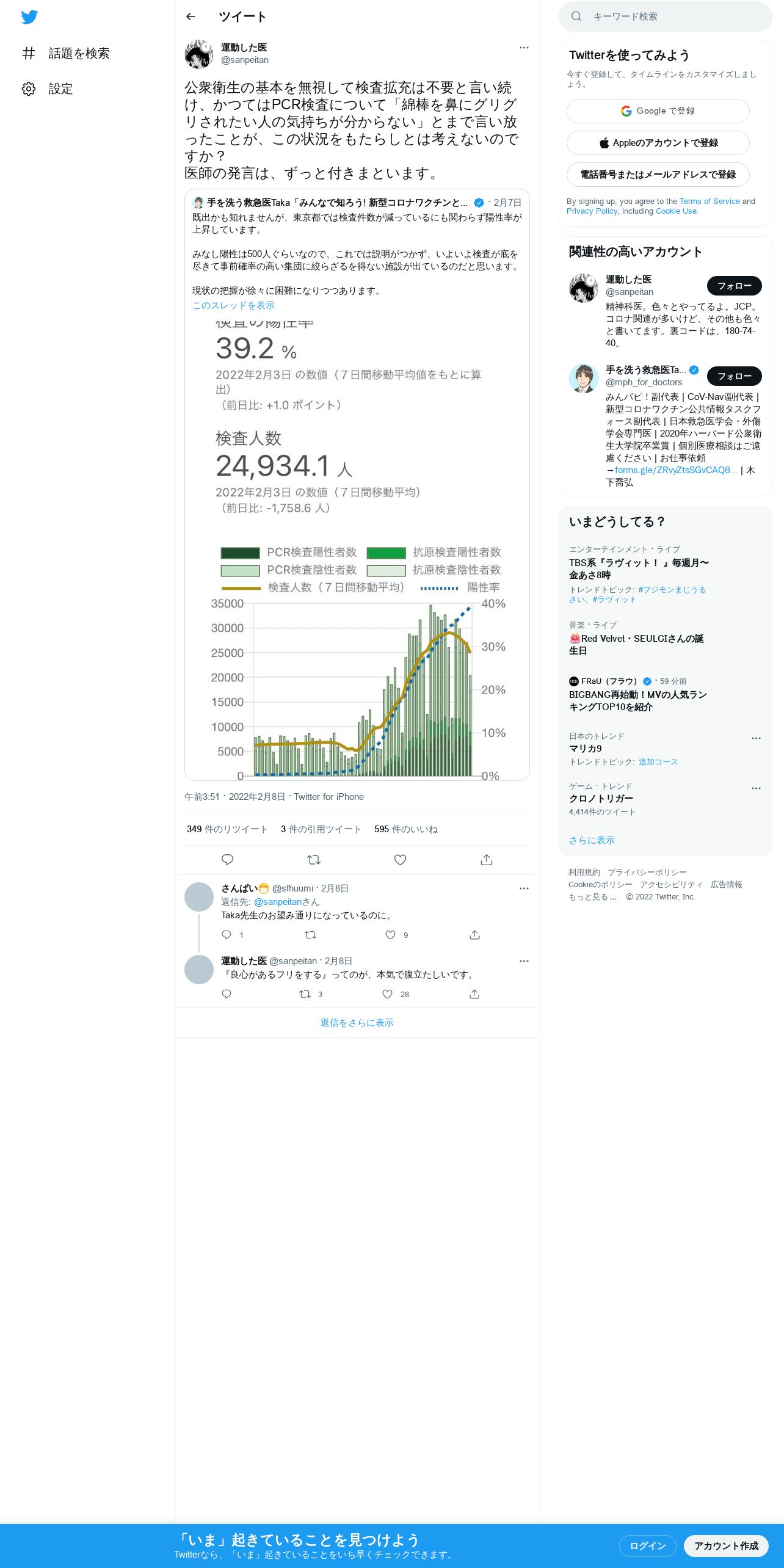Screen dimensions: 784x1568
Task: Follow 手を洗う救急医Taka account
Action: (x=735, y=376)
